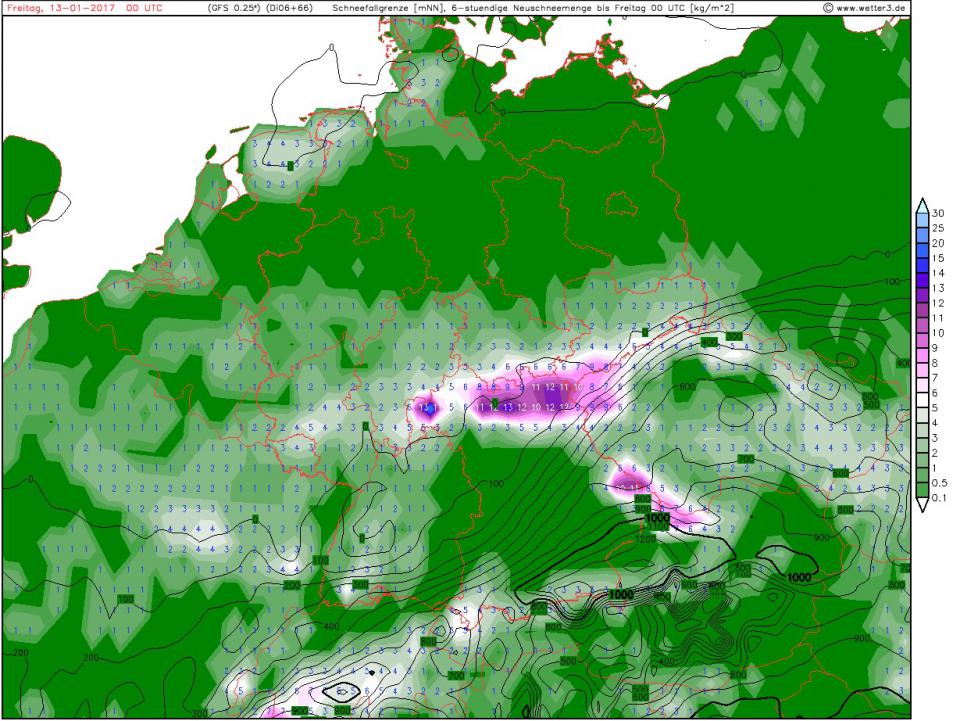Click the upward arrow atop the color scale
The image size is (960, 721).
[922, 204]
